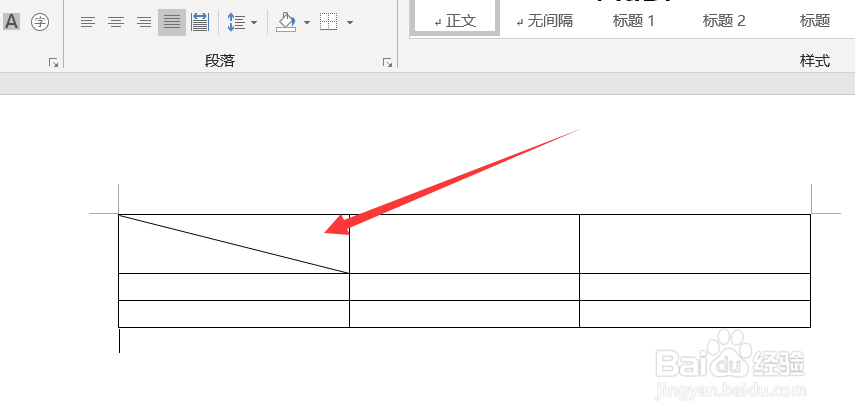Select the 正文 style
Viewport: 855px width, 420px height.
455,18
